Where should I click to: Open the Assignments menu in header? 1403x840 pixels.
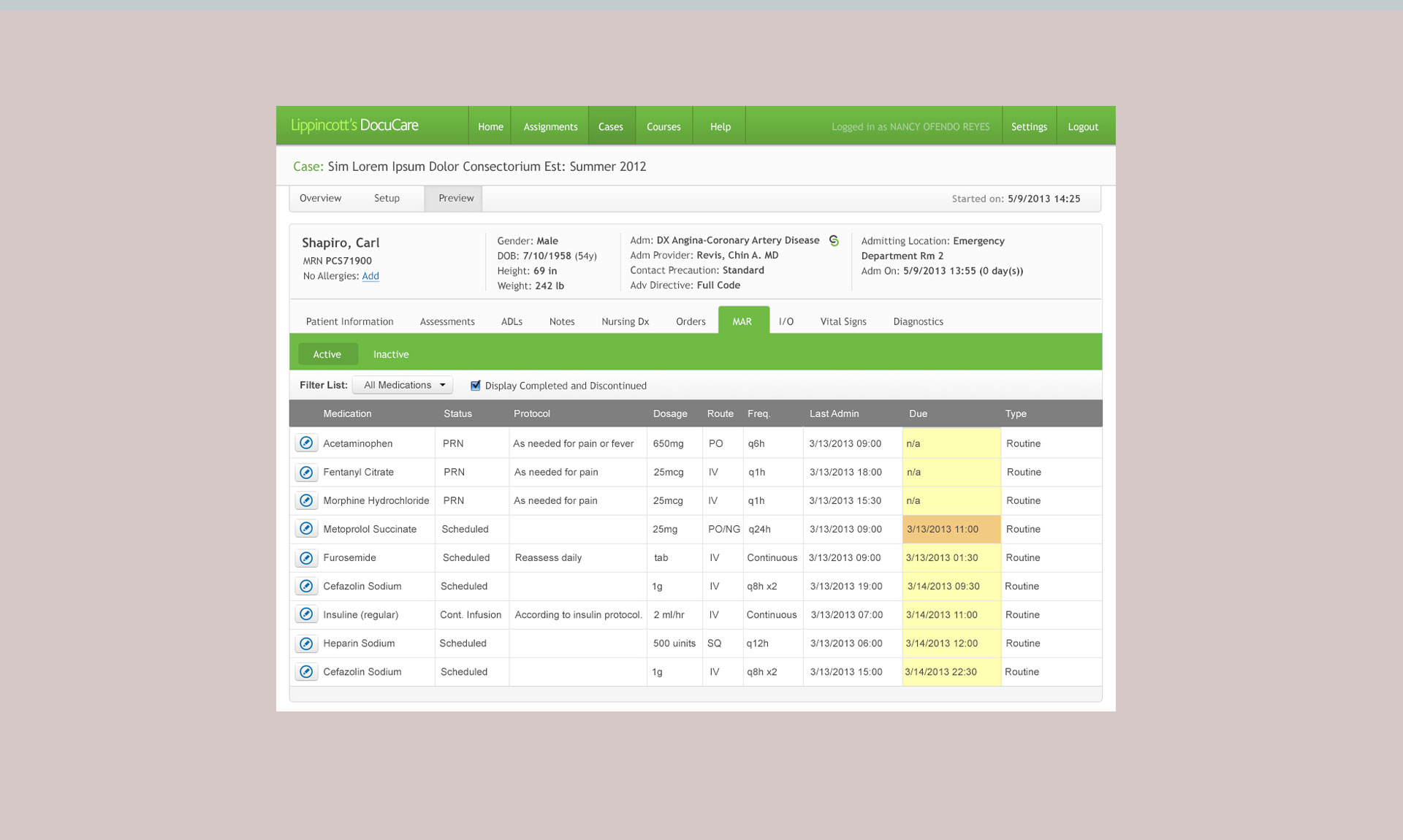(550, 126)
